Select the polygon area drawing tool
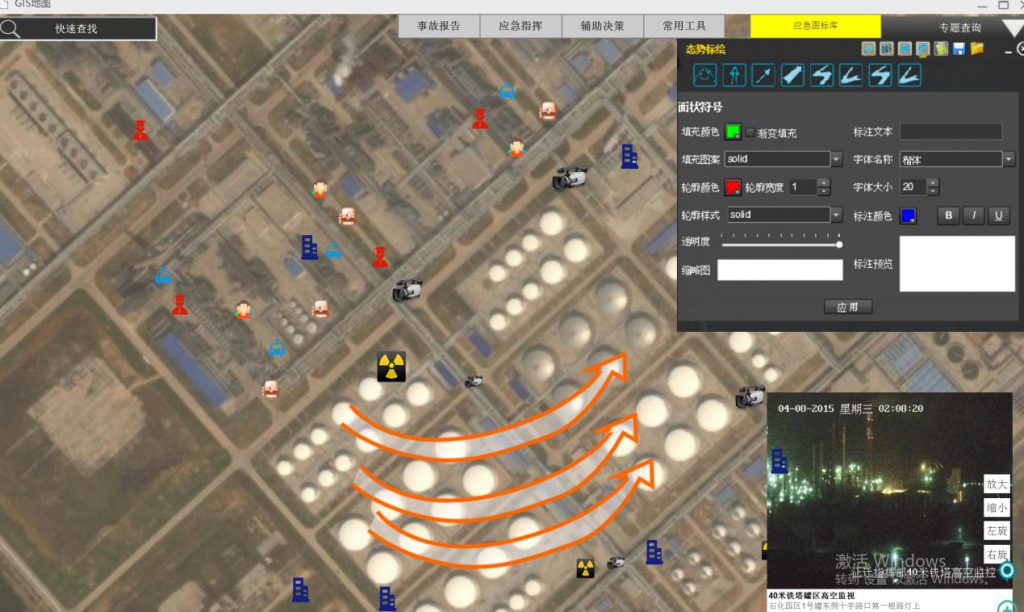 point(706,75)
